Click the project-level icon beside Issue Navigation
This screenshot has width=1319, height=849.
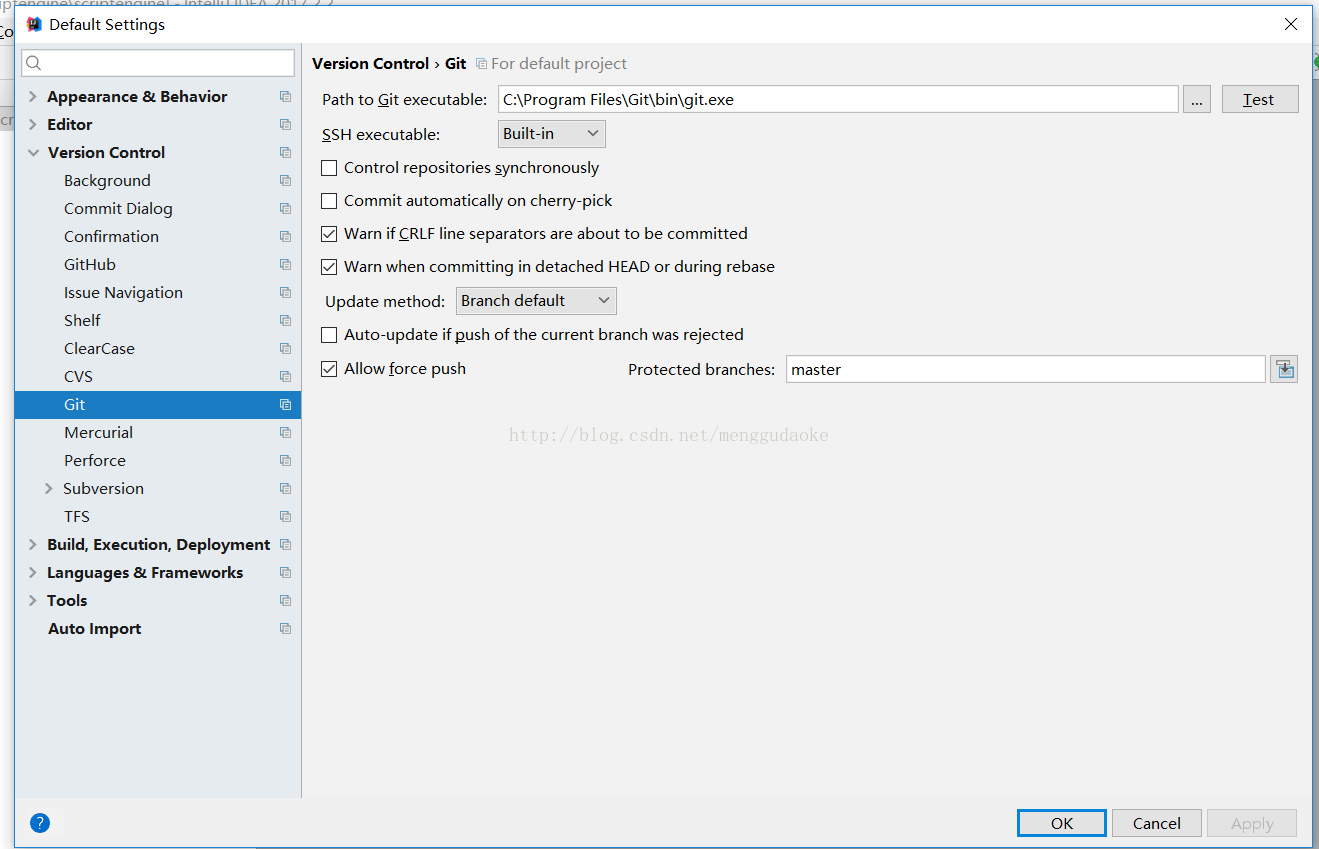(285, 293)
